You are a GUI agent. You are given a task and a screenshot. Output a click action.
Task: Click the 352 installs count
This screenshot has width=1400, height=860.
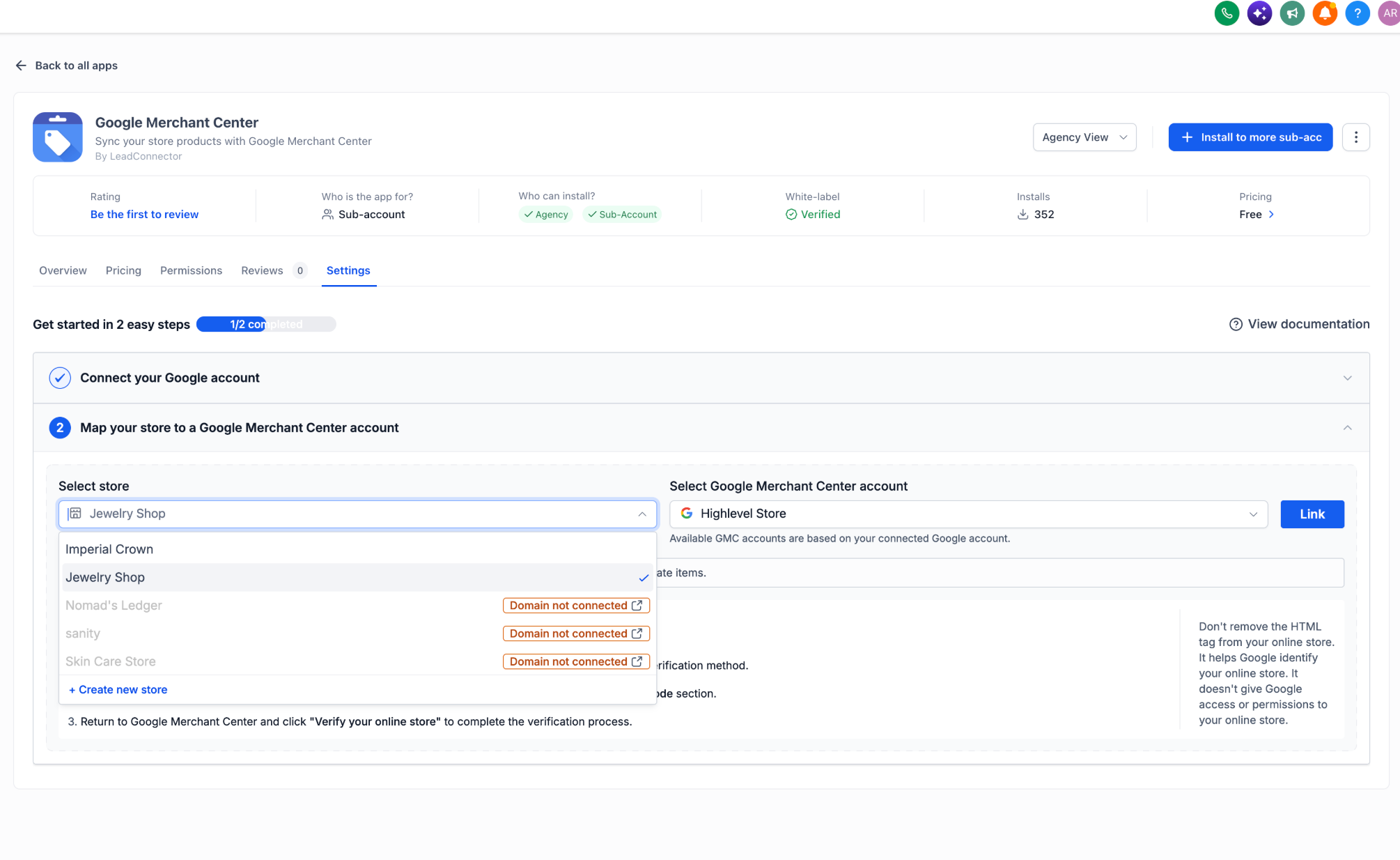tap(1035, 215)
